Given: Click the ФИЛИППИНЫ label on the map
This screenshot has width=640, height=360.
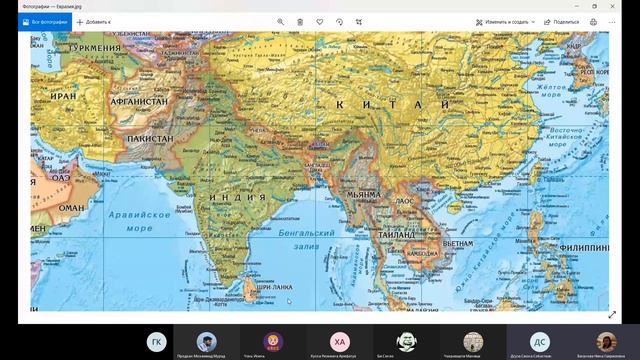Looking at the screenshot, I should click(584, 248).
